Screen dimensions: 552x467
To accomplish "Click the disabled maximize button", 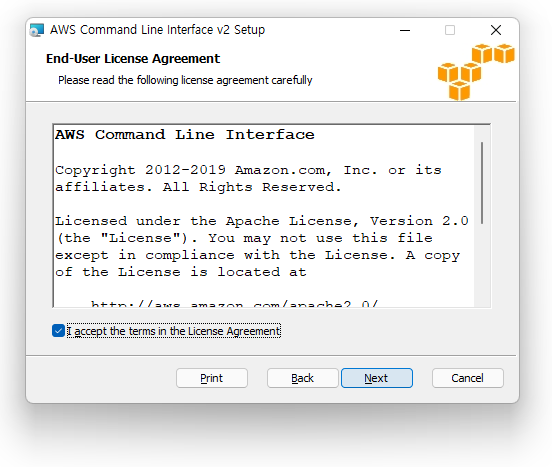I will 450,30.
